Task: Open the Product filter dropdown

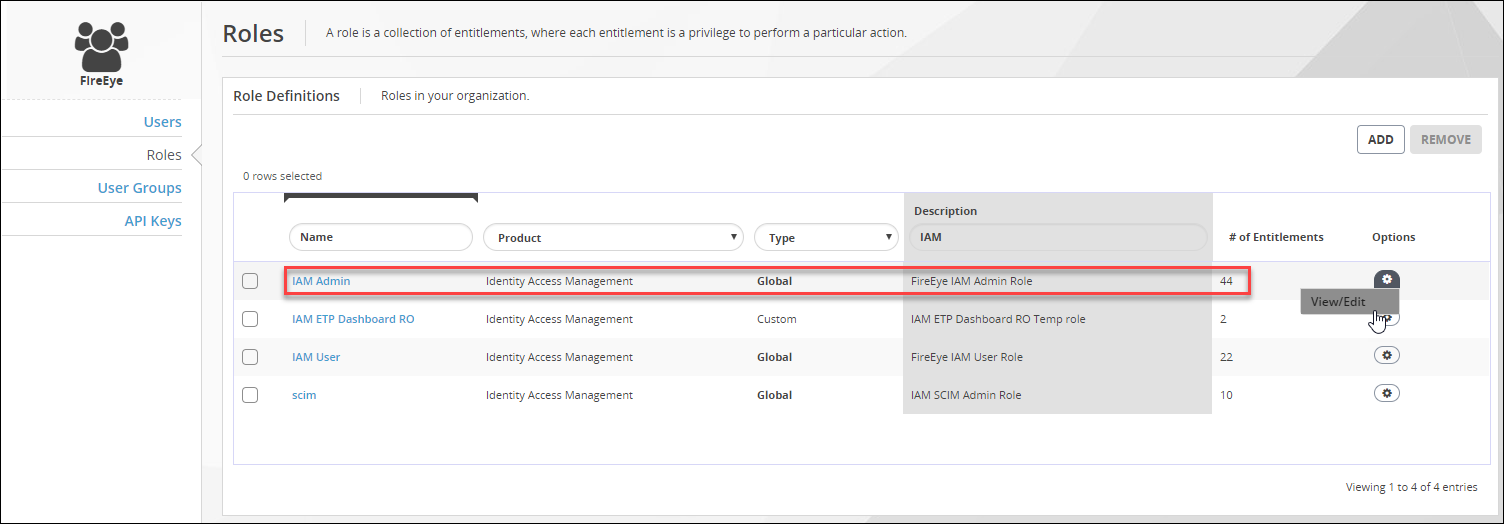Action: click(x=613, y=237)
